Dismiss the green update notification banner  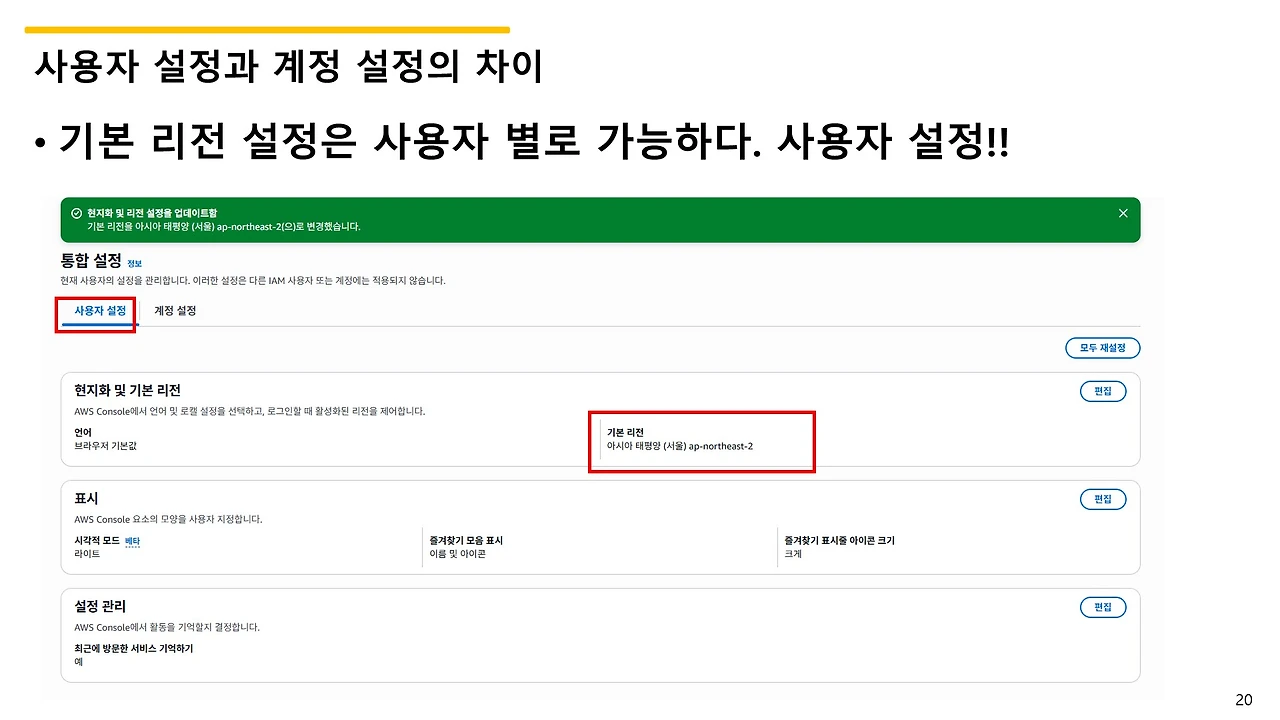coord(1122,212)
